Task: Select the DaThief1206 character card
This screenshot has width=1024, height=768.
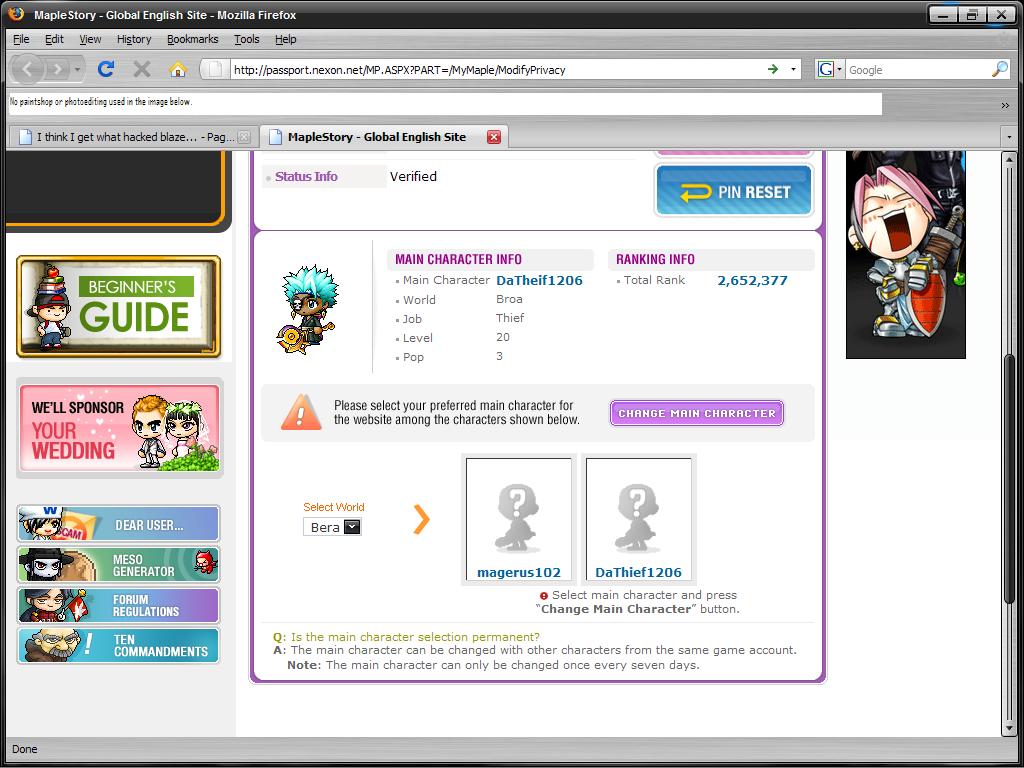Action: pos(639,519)
